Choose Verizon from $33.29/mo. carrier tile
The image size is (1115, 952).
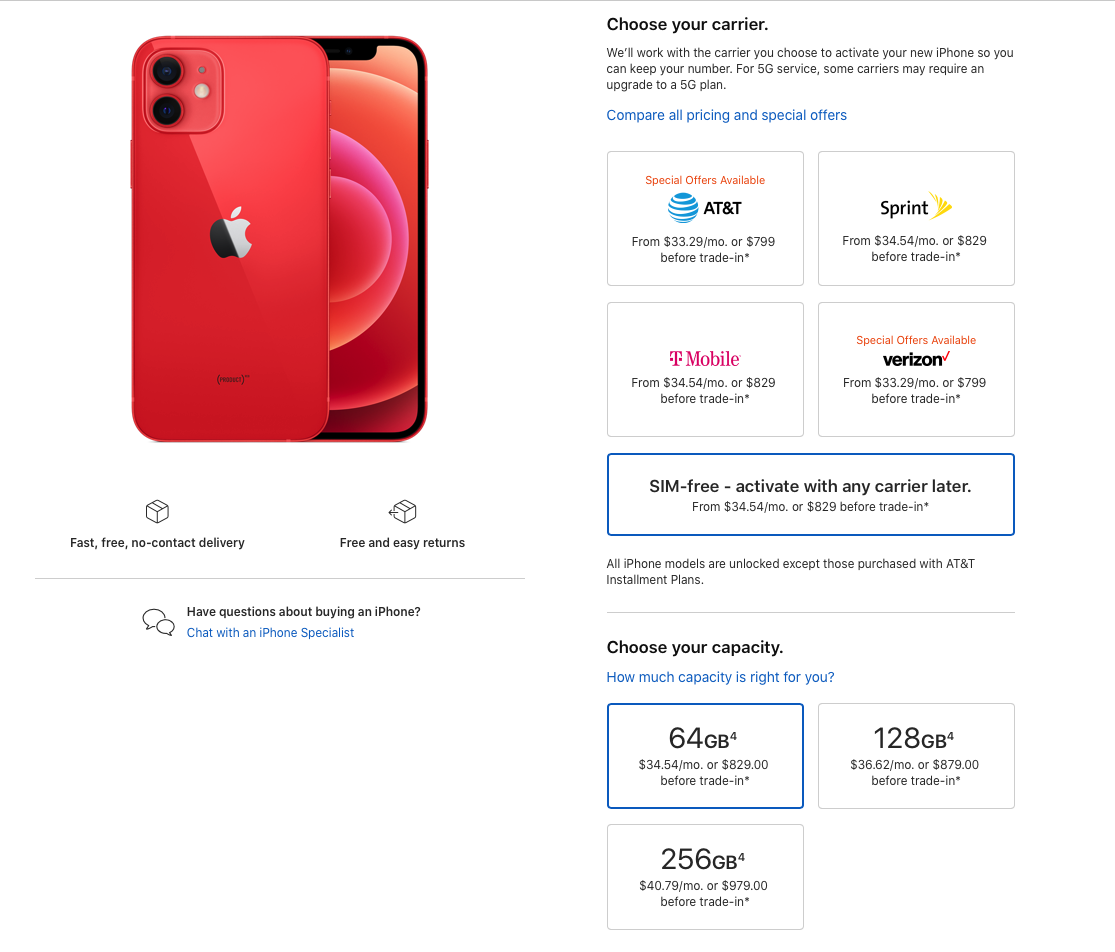coord(916,370)
